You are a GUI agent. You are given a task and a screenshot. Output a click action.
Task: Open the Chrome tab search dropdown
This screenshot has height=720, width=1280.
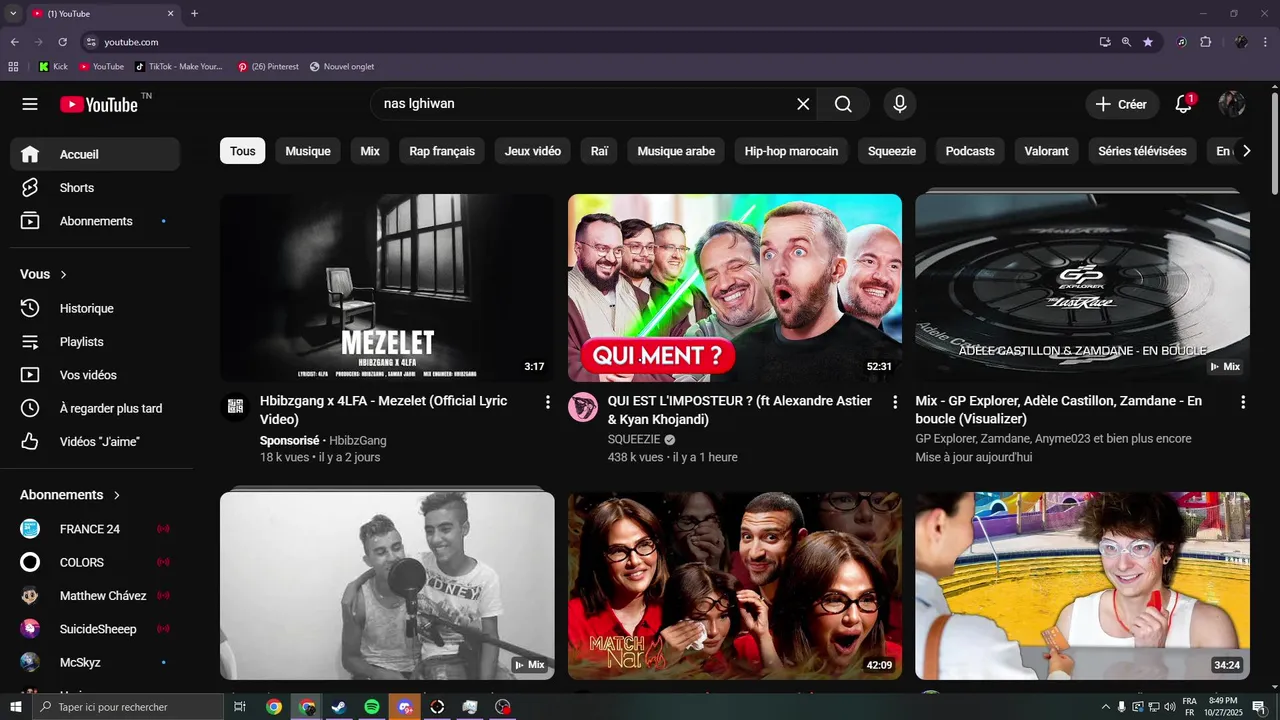tap(13, 13)
